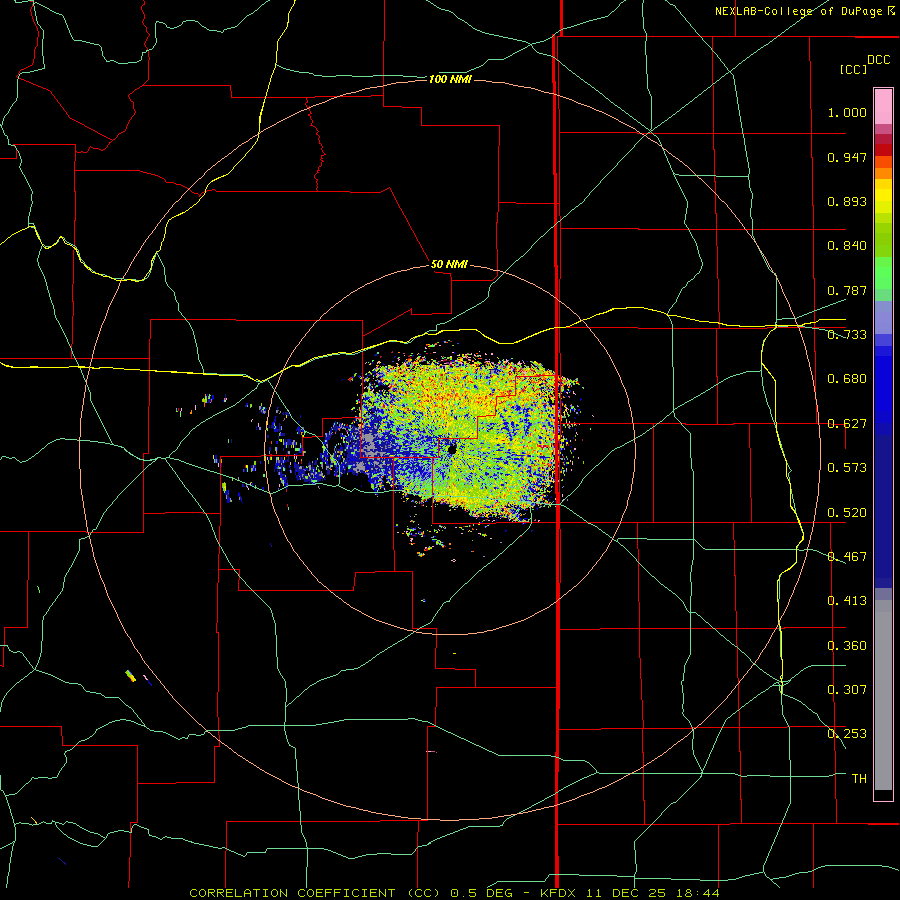900x900 pixels.
Task: Click the 0.733 scale value
Action: click(847, 335)
